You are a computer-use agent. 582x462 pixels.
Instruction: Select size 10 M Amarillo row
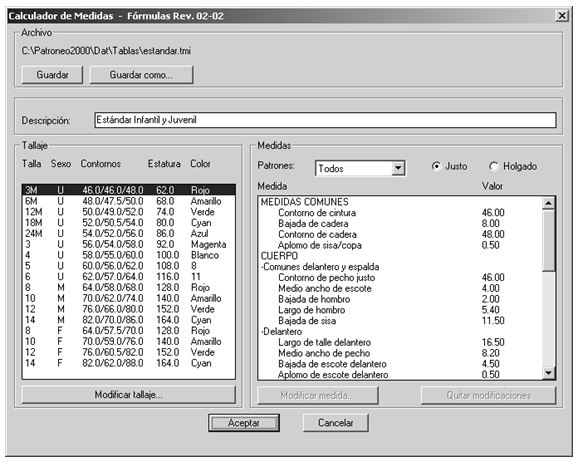point(128,298)
